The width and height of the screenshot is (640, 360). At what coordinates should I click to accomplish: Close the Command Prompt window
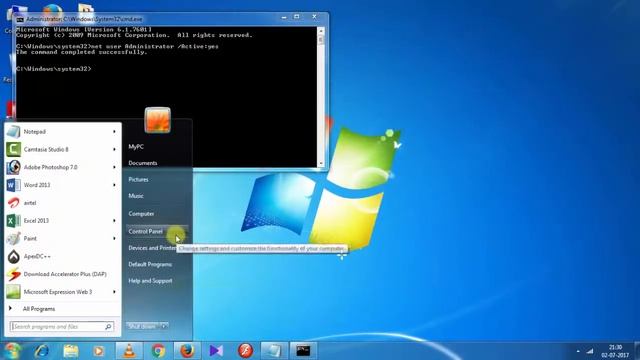[314, 17]
